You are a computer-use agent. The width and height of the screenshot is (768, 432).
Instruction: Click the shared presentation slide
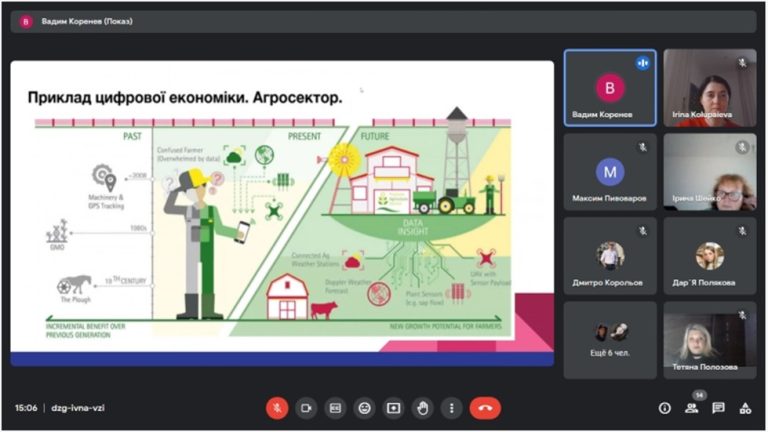click(x=282, y=213)
